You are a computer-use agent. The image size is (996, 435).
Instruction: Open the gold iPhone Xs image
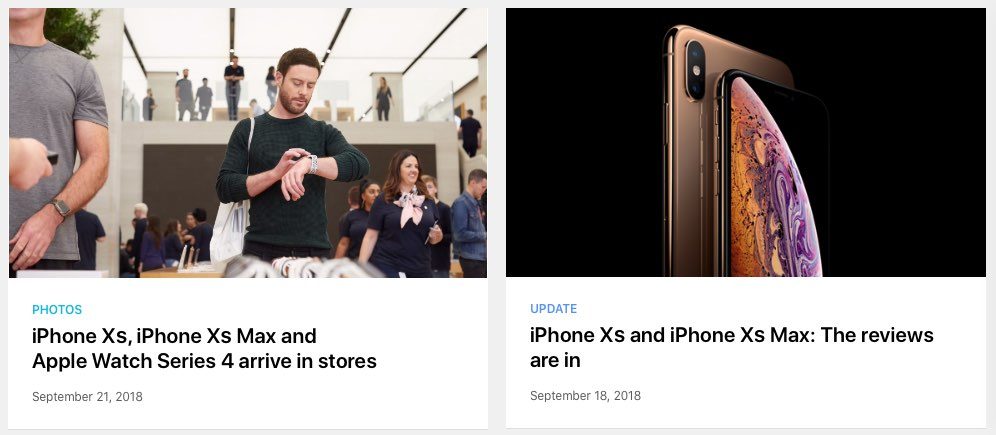tap(746, 142)
